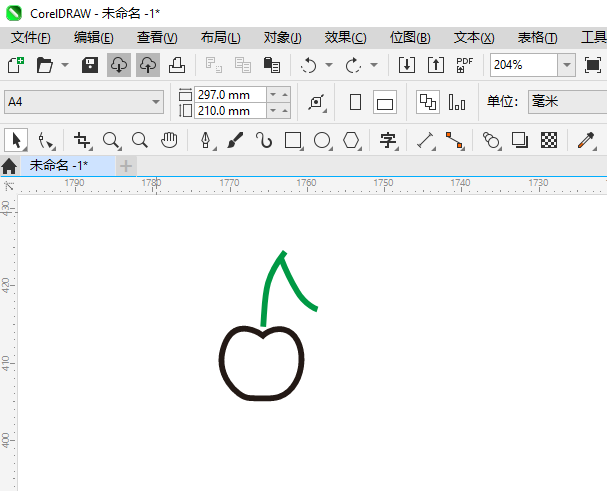
Task: Select the Rectangle tool
Action: 293,140
